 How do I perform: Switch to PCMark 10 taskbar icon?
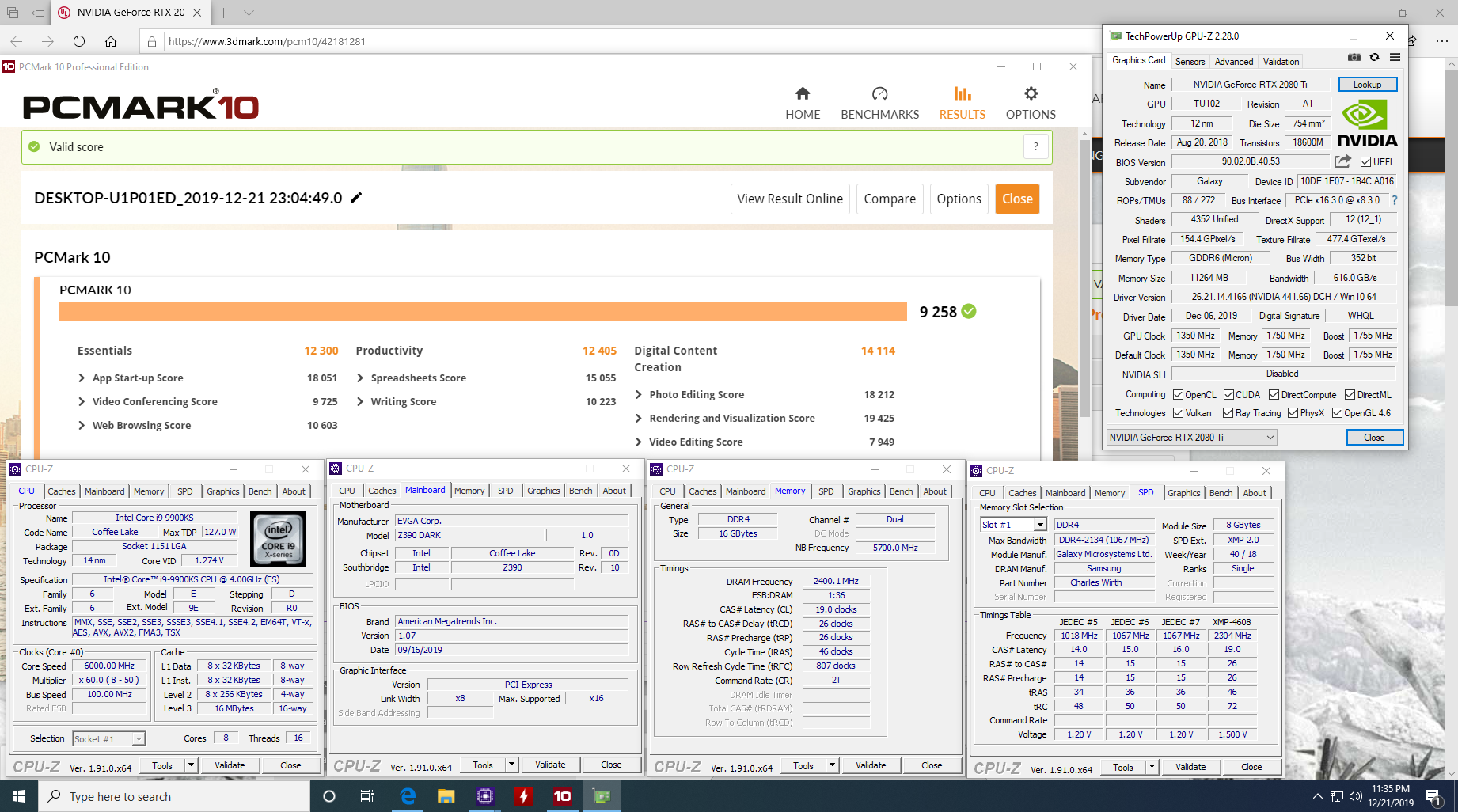(563, 796)
